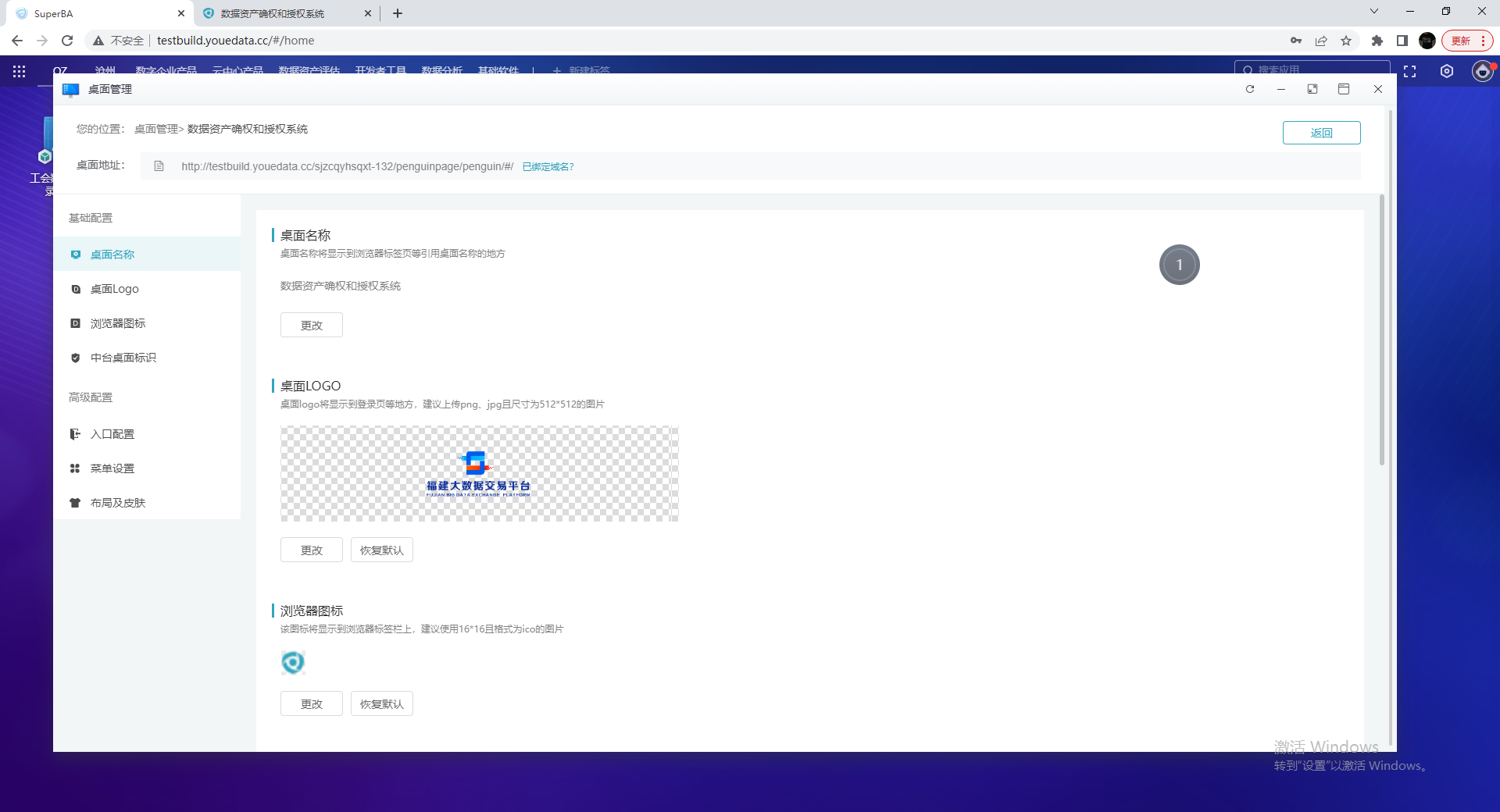Switch to the SuperBA browser tab

(102, 13)
